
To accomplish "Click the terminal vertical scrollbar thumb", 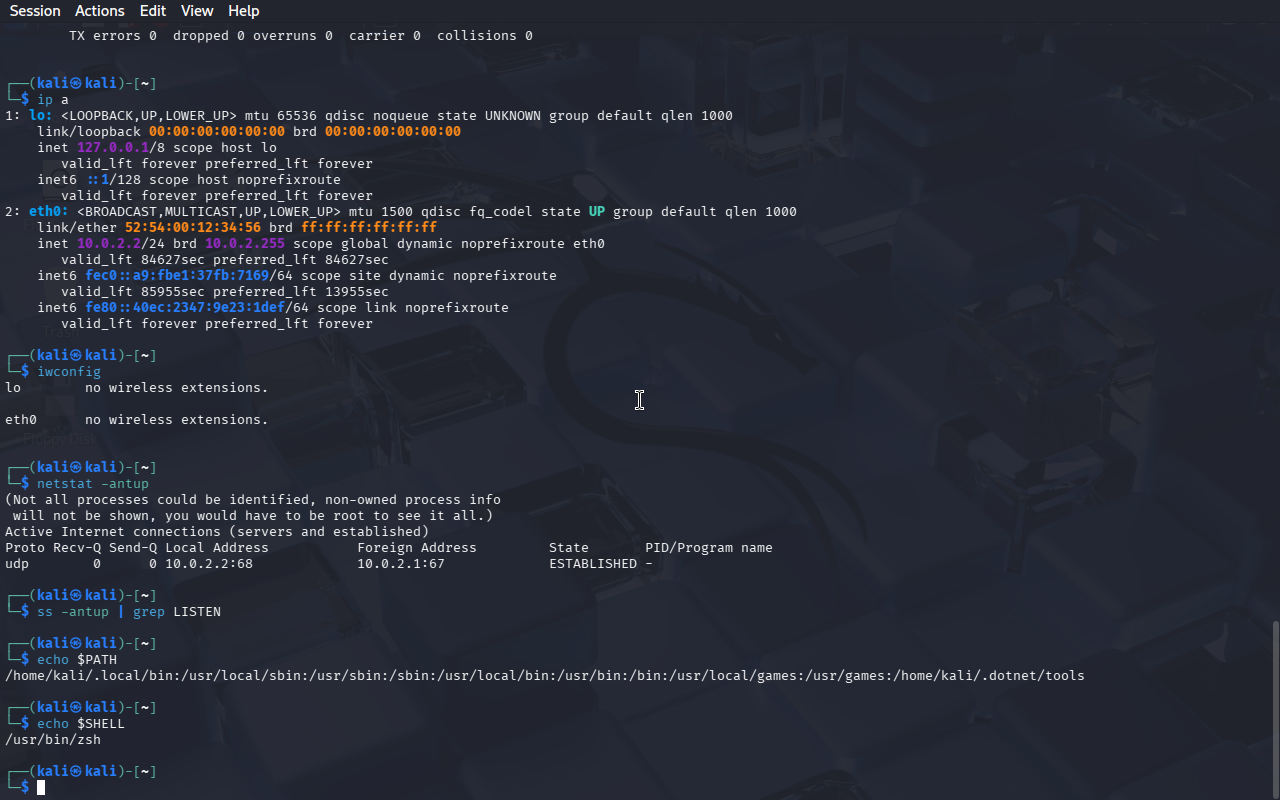I will tap(1275, 708).
